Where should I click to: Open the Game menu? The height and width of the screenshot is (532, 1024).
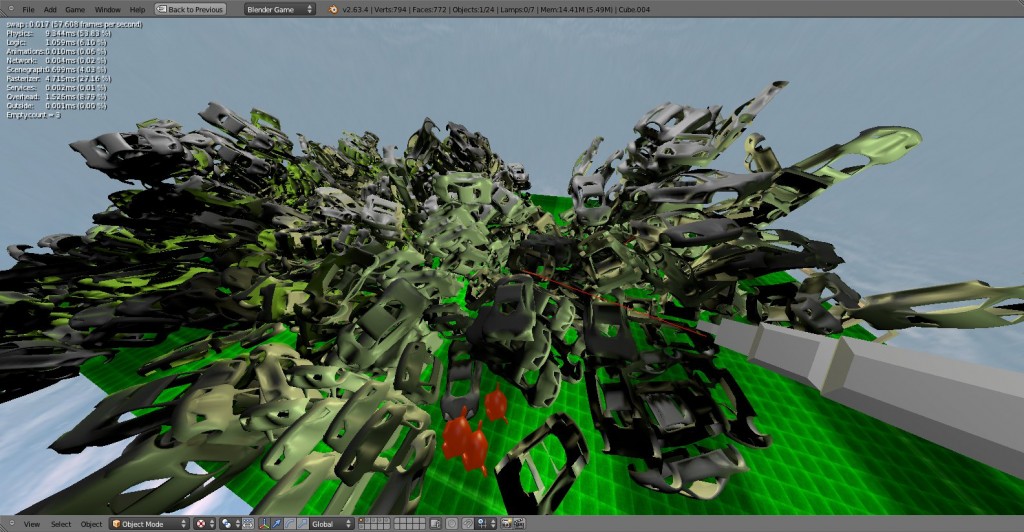(75, 9)
